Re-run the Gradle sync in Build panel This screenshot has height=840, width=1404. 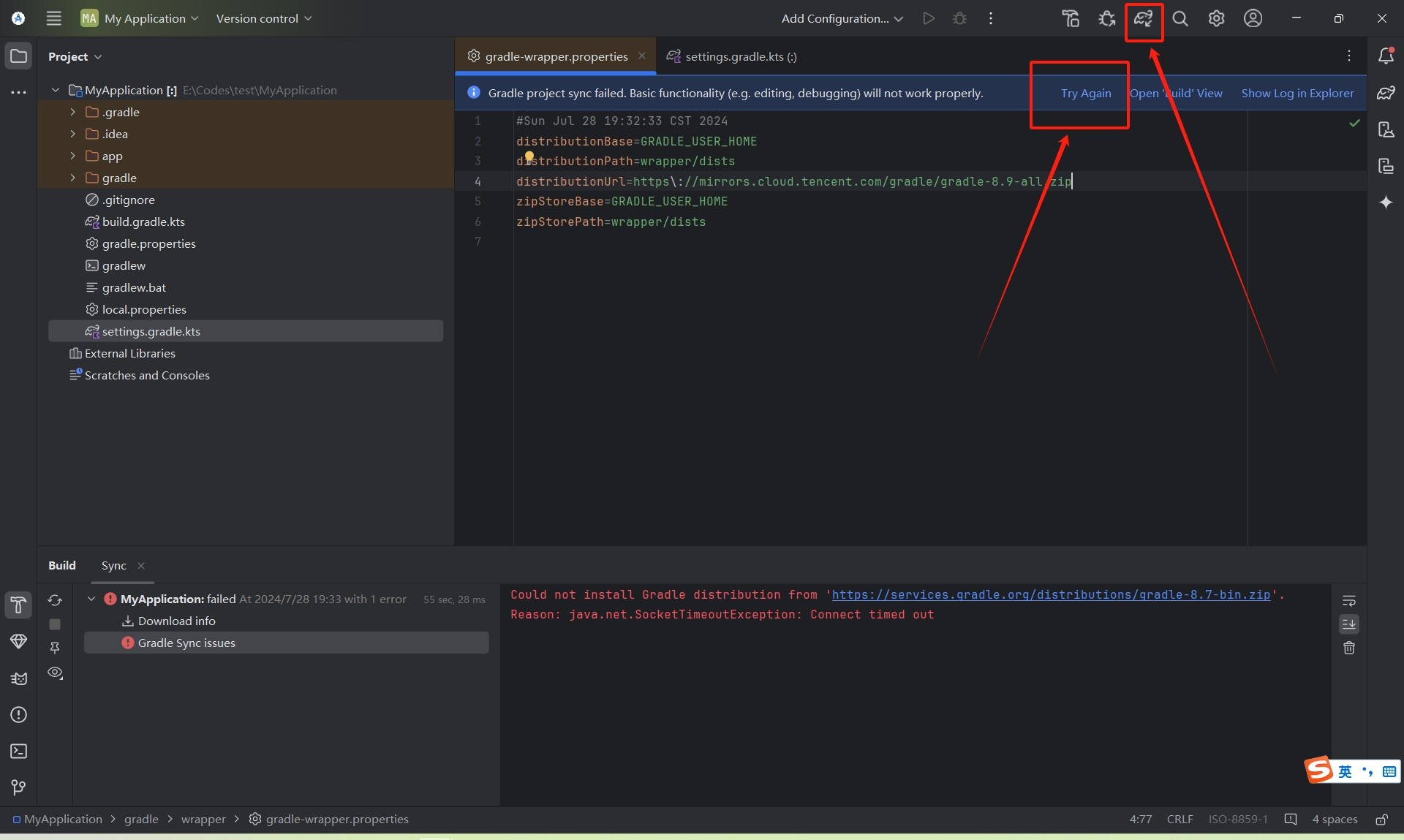click(x=55, y=600)
